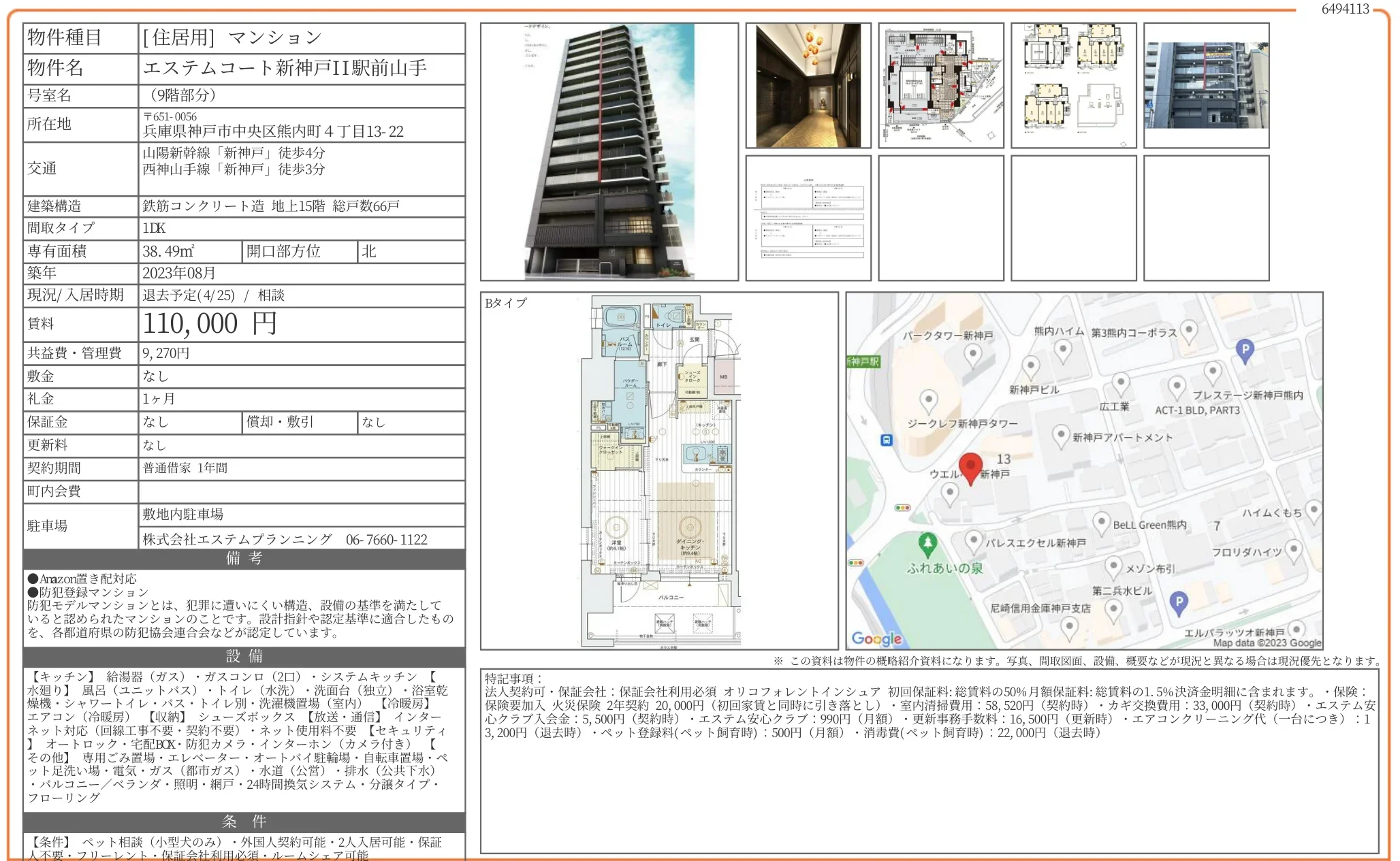The width and height of the screenshot is (1400, 861).
Task: Click the parking icon beside 尼崎信用金庫神戸支店
Action: [x=1179, y=602]
